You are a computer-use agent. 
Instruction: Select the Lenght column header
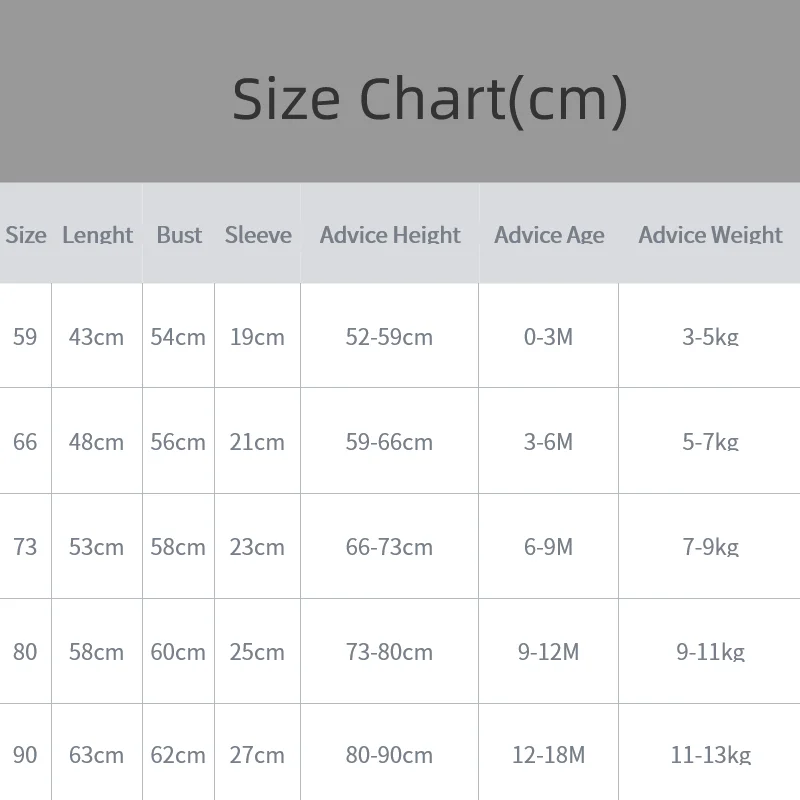pos(97,235)
